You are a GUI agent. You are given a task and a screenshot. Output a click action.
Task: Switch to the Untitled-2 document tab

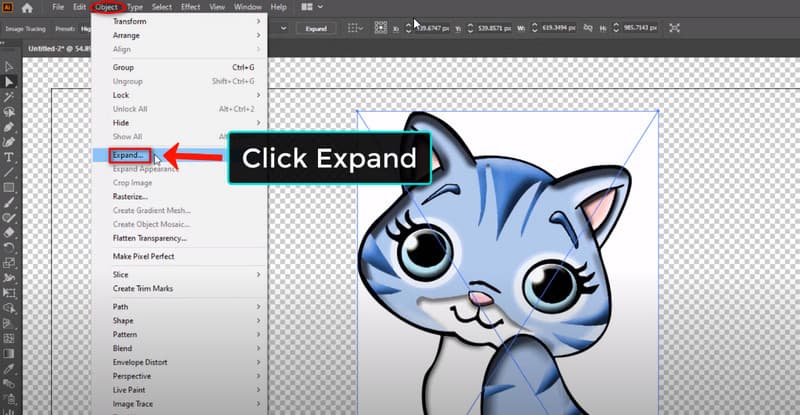[59, 48]
